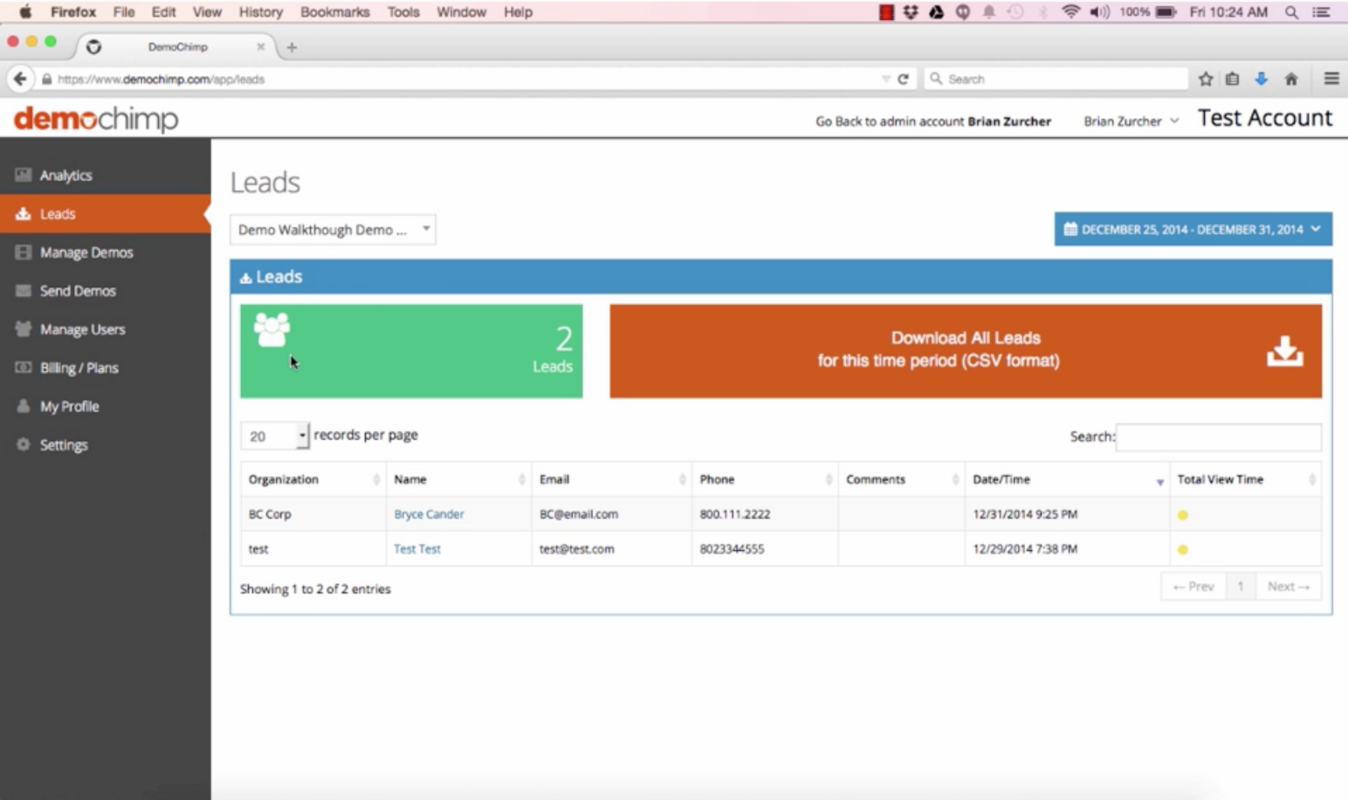Viewport: 1348px width, 800px height.
Task: Open Manage Users via its sidebar icon
Action: [x=22, y=329]
